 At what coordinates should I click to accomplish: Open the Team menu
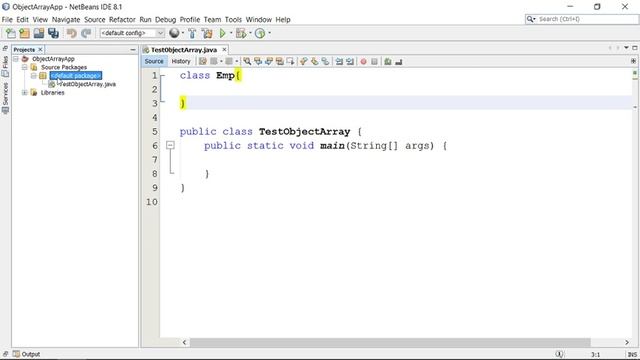click(x=212, y=20)
